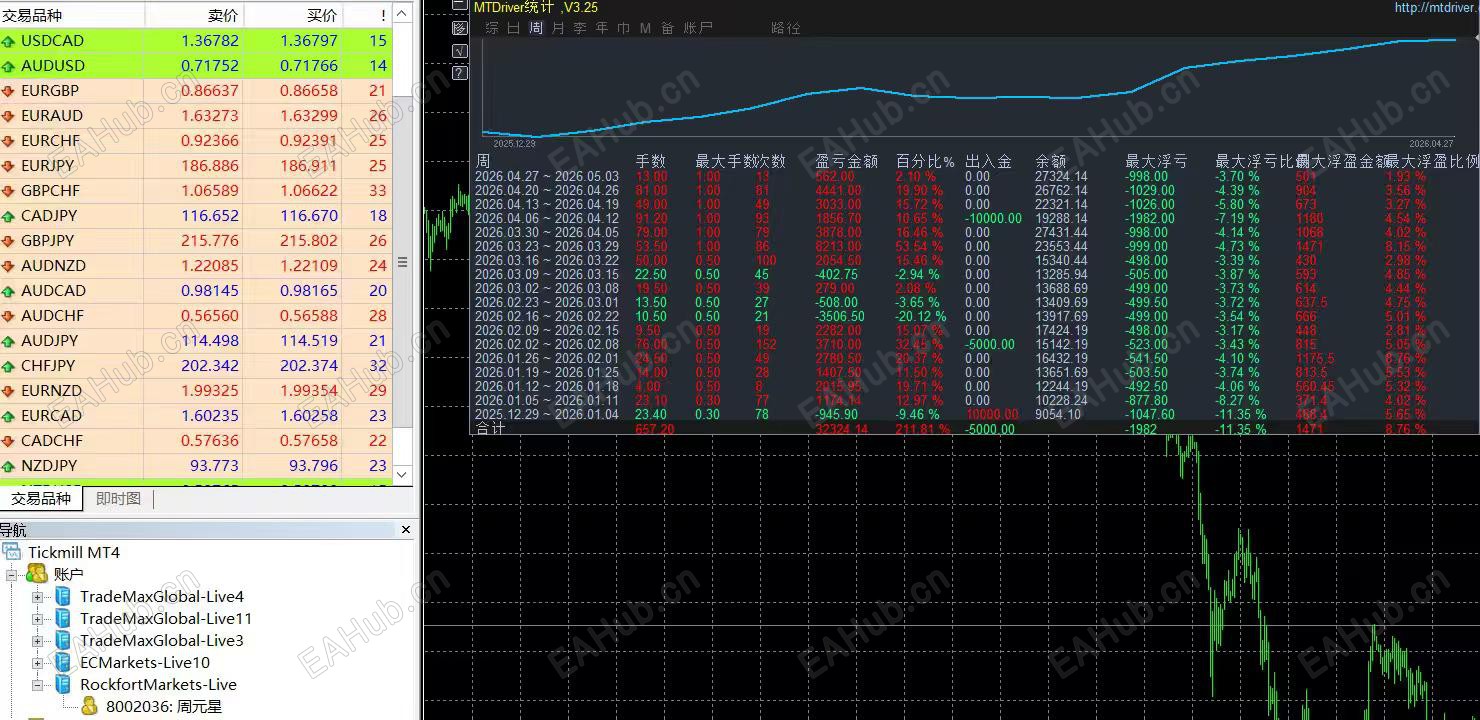Switch to the 交易品种 symbols tab
The image size is (1480, 720).
[x=41, y=498]
